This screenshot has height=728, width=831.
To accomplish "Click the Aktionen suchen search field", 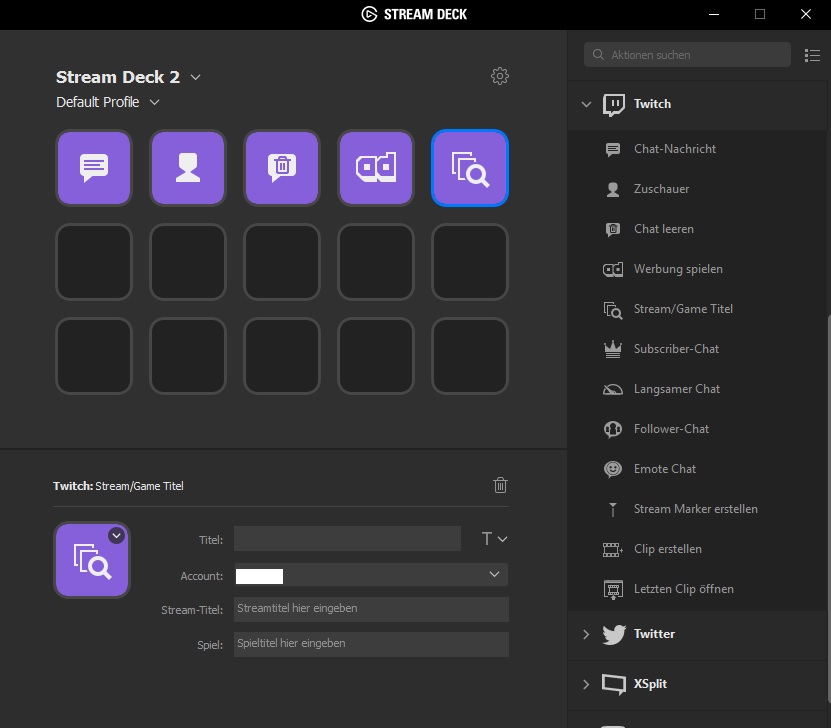I will tap(687, 55).
